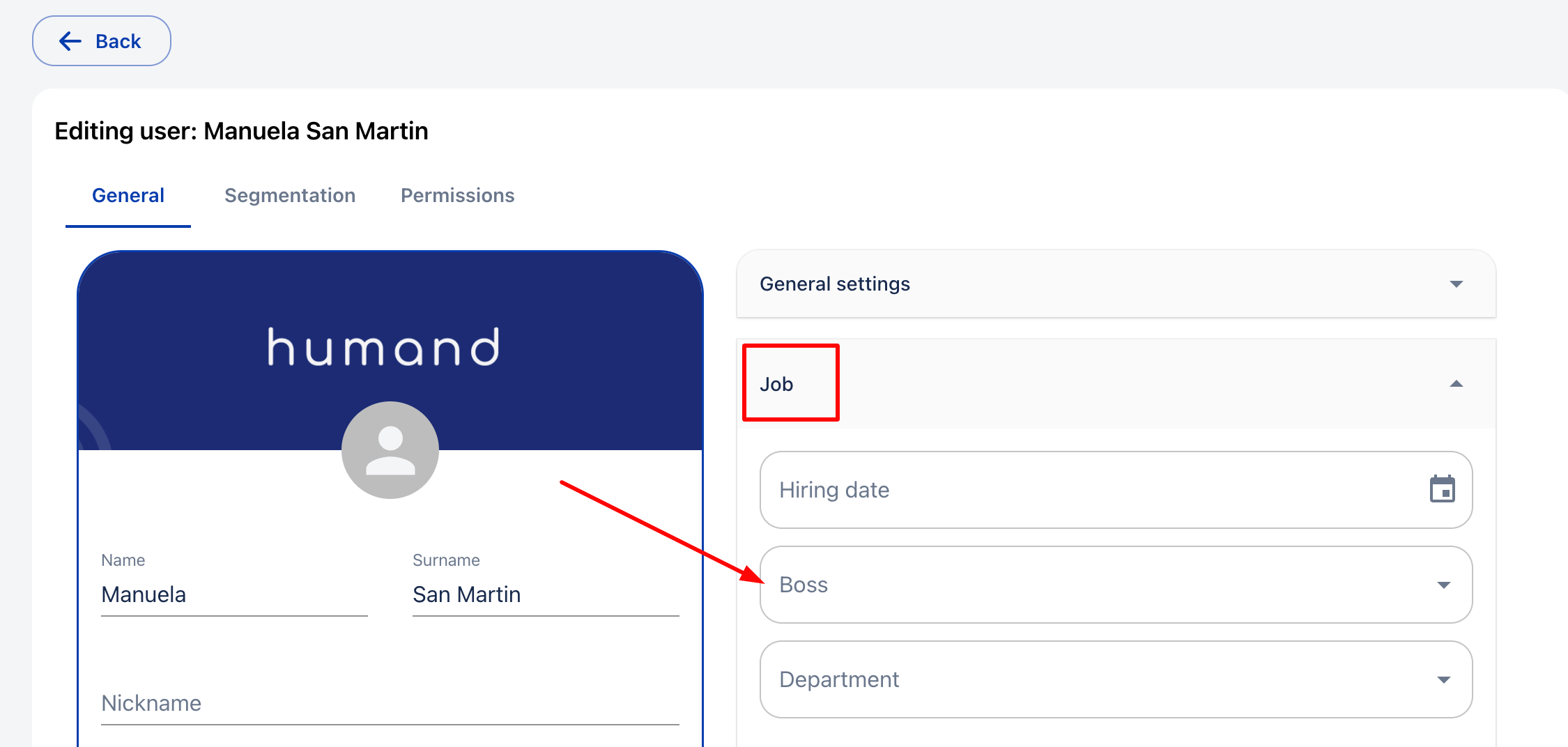Select the General tab
Viewport: 1568px width, 747px height.
tap(128, 196)
